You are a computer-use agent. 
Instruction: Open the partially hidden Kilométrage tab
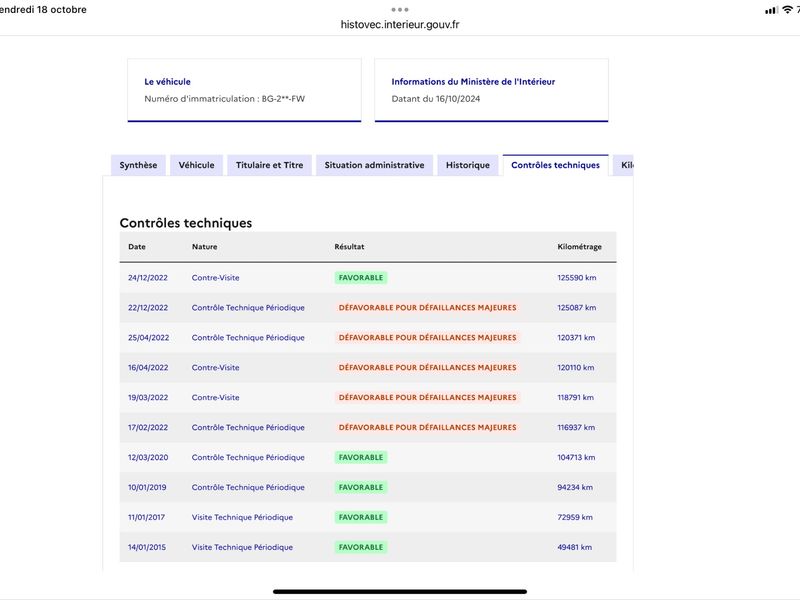coord(623,165)
